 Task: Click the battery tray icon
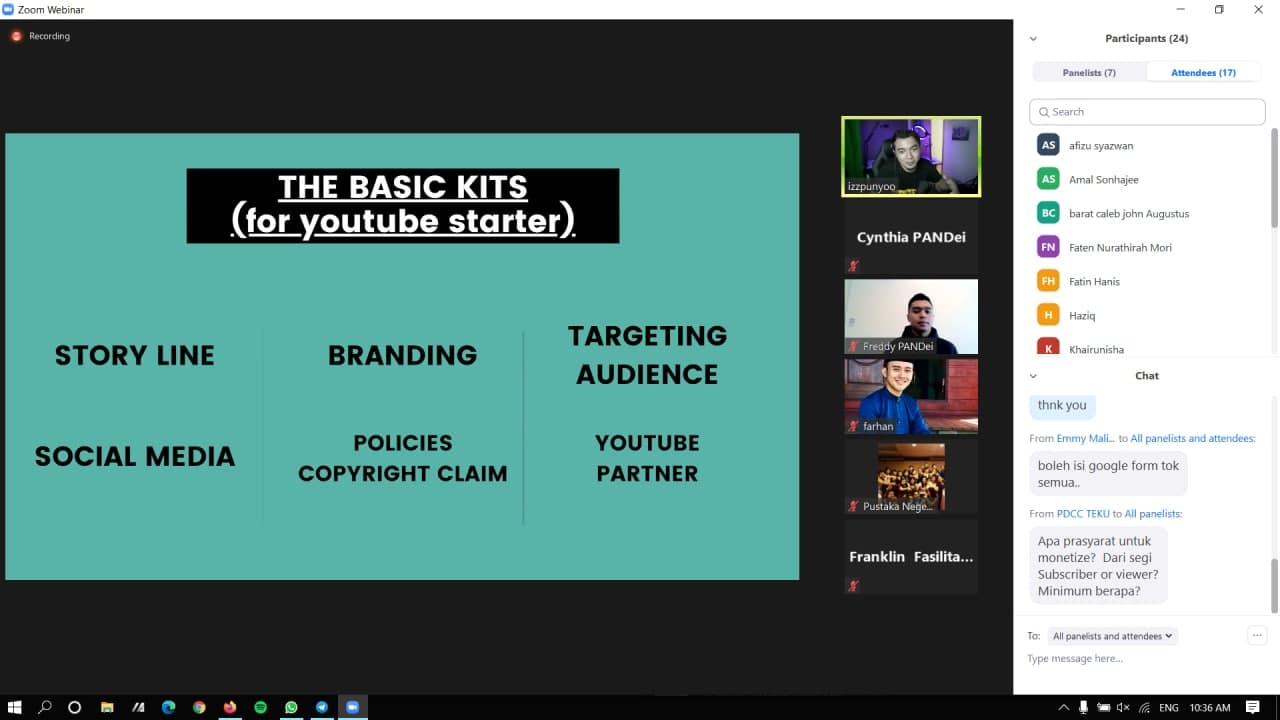click(1103, 707)
